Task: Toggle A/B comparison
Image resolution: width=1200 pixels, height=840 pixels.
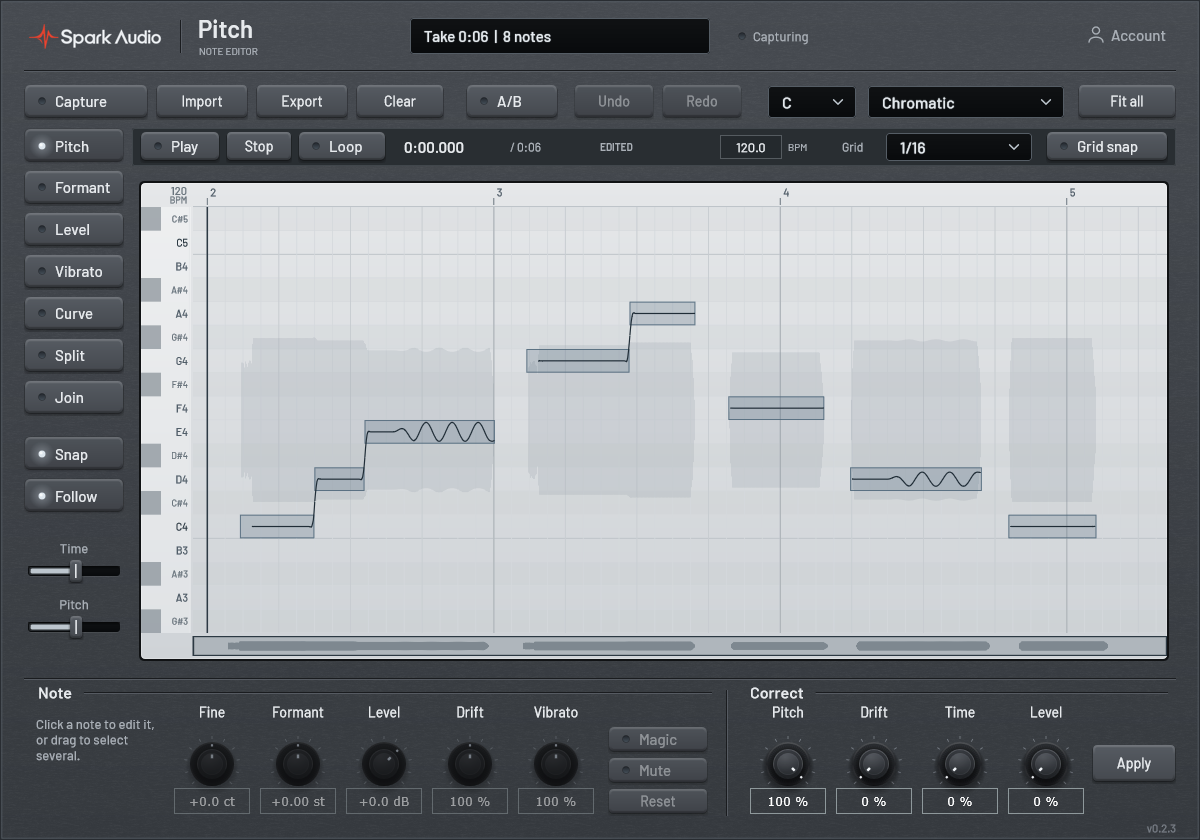Action: click(512, 101)
